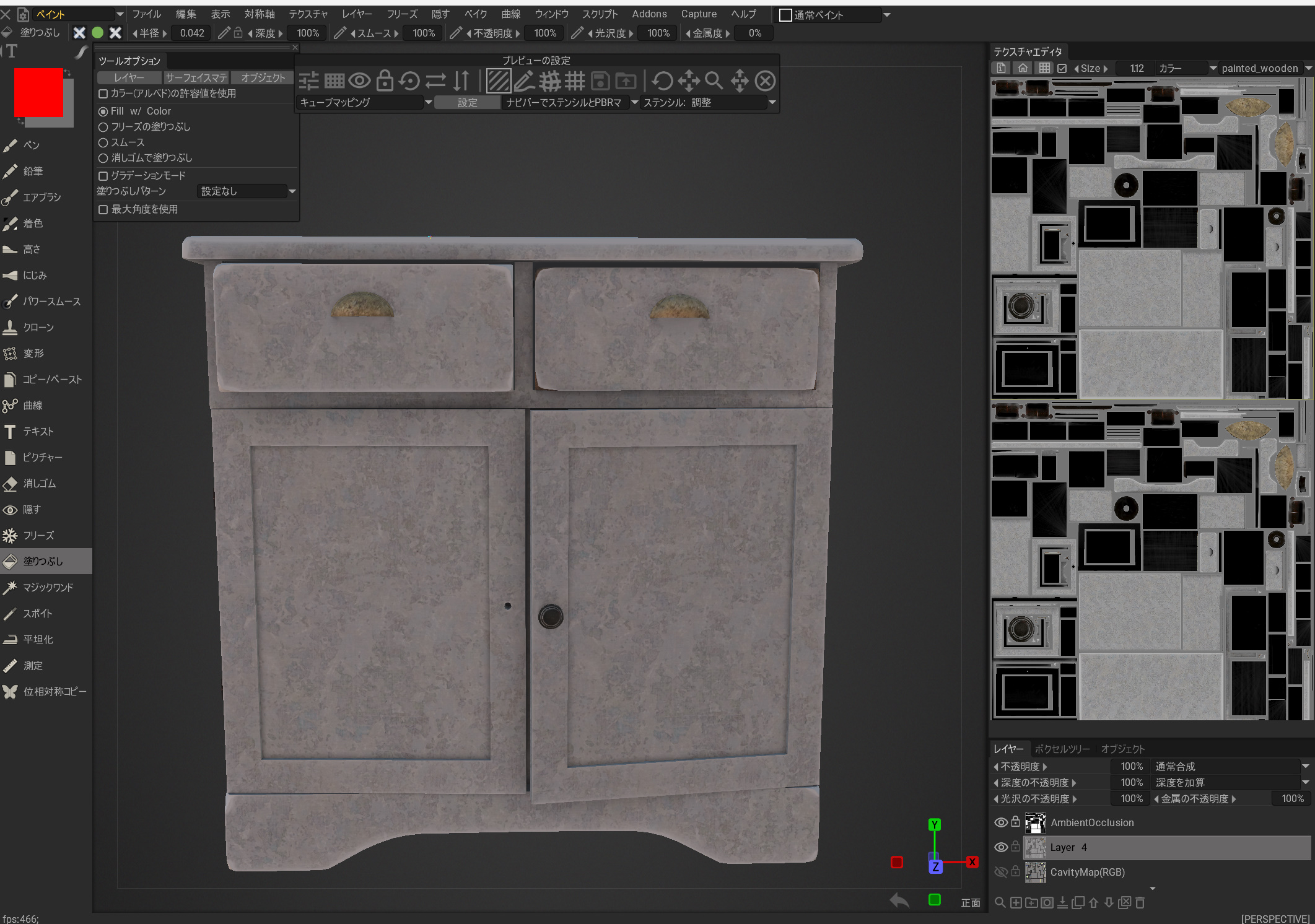Enable グラデーションモード gradient mode checkbox

103,176
